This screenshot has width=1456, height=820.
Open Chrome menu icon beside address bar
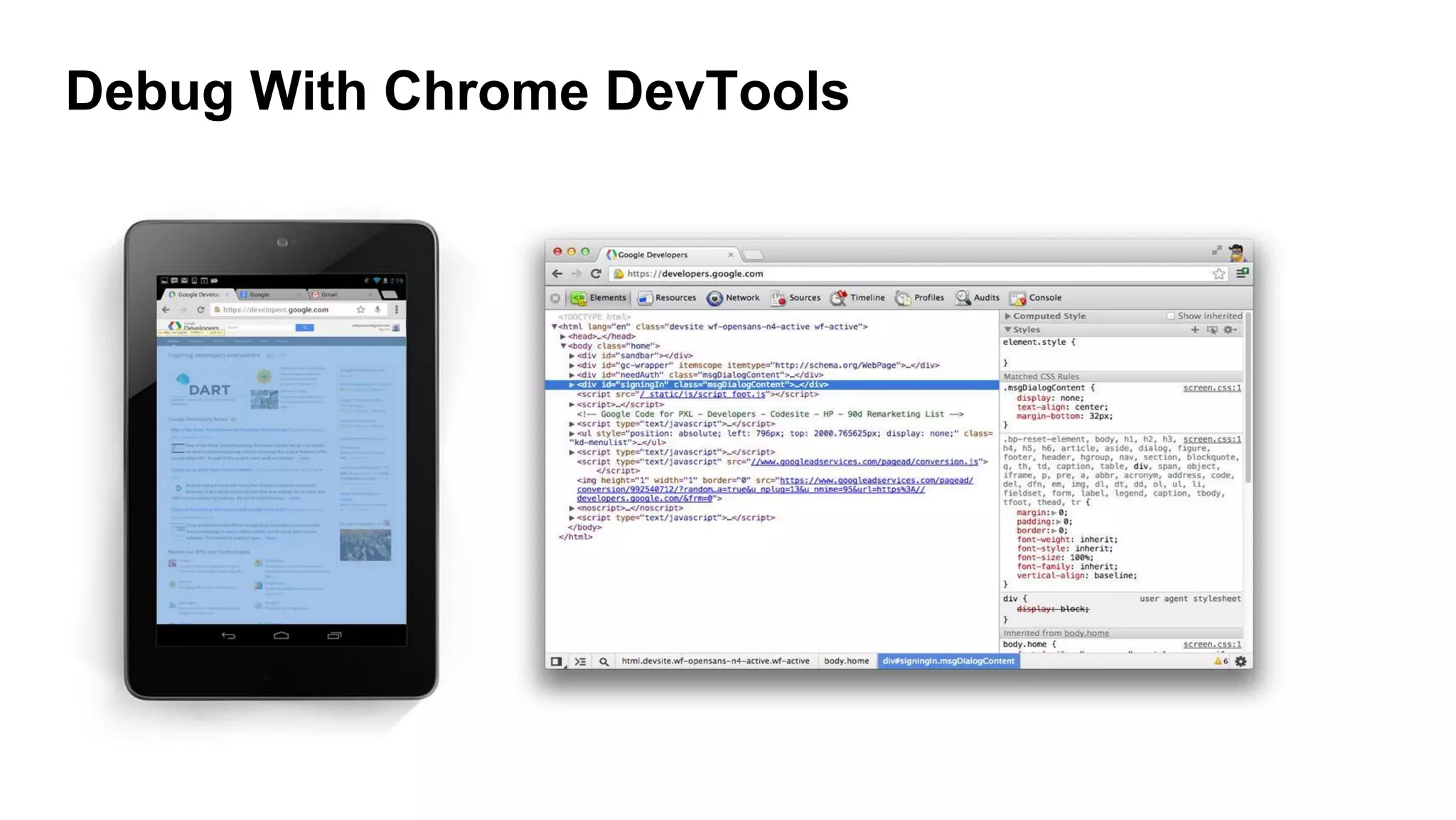pyautogui.click(x=1242, y=273)
